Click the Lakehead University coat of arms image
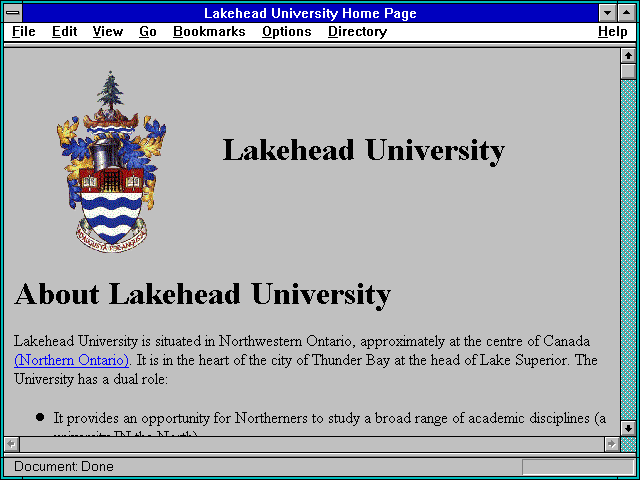The image size is (640, 480). point(111,162)
